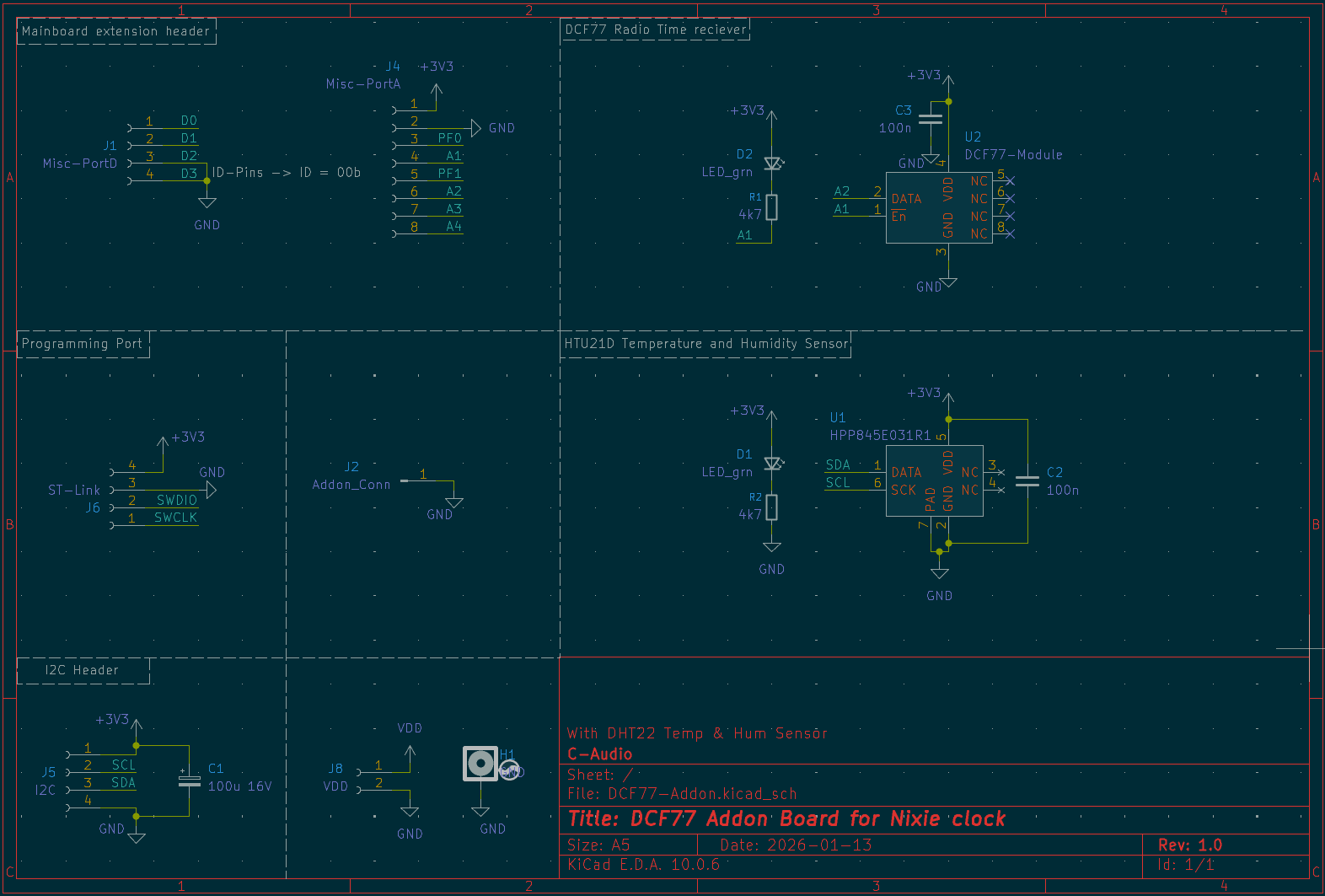Select the no-connect X on U1 pin 3
This screenshot has height=896, width=1325.
1001,472
